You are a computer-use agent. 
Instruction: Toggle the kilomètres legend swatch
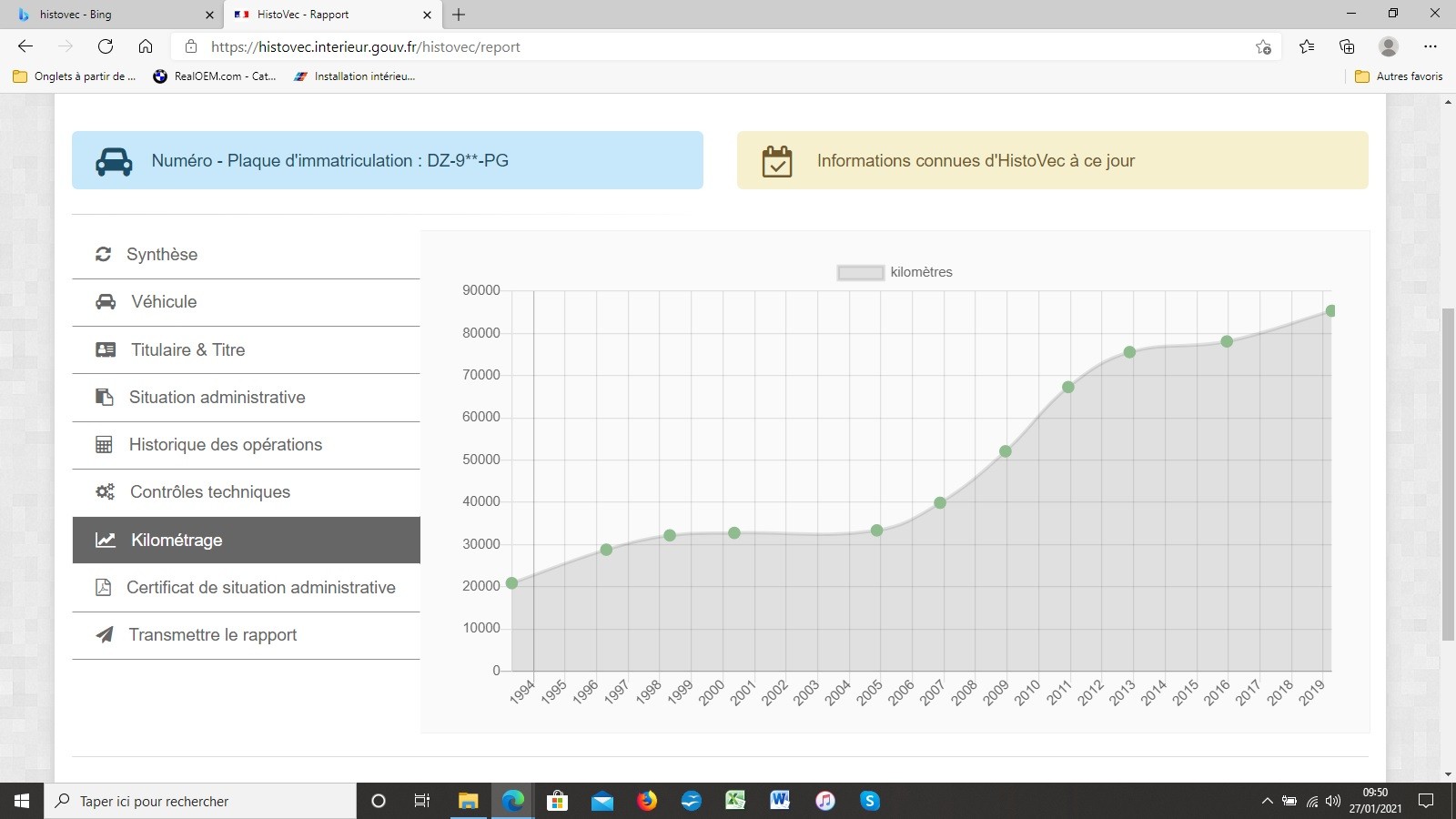[860, 272]
